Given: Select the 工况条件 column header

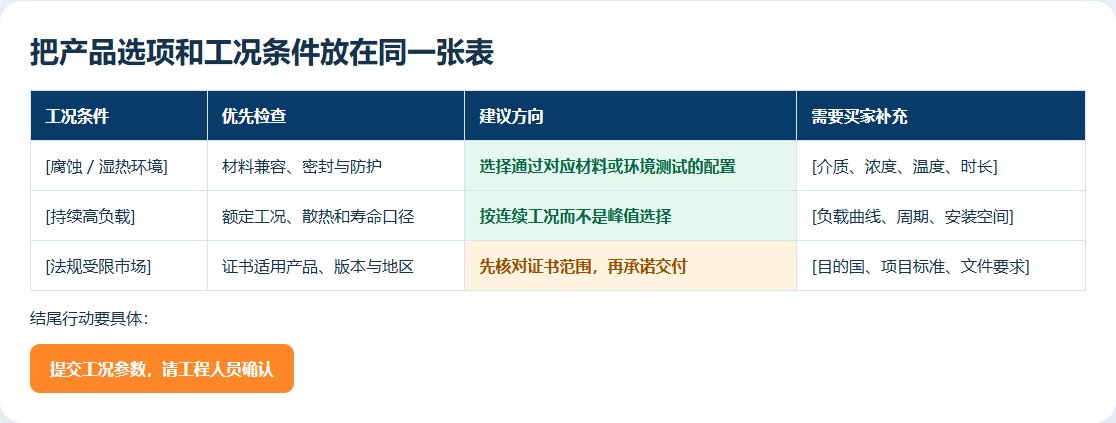Looking at the screenshot, I should click(x=119, y=115).
